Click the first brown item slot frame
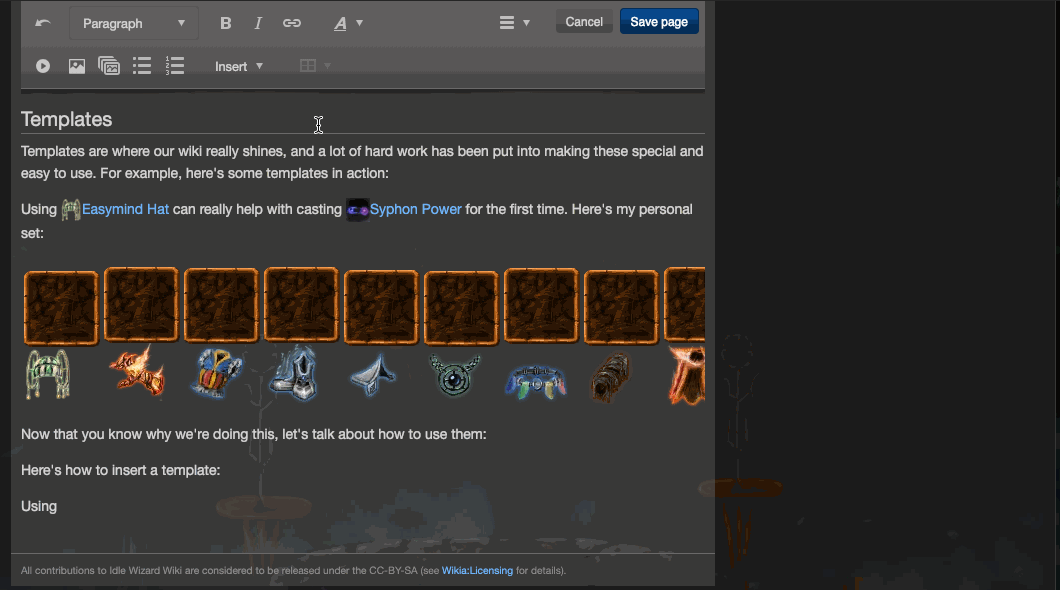 [x=61, y=308]
